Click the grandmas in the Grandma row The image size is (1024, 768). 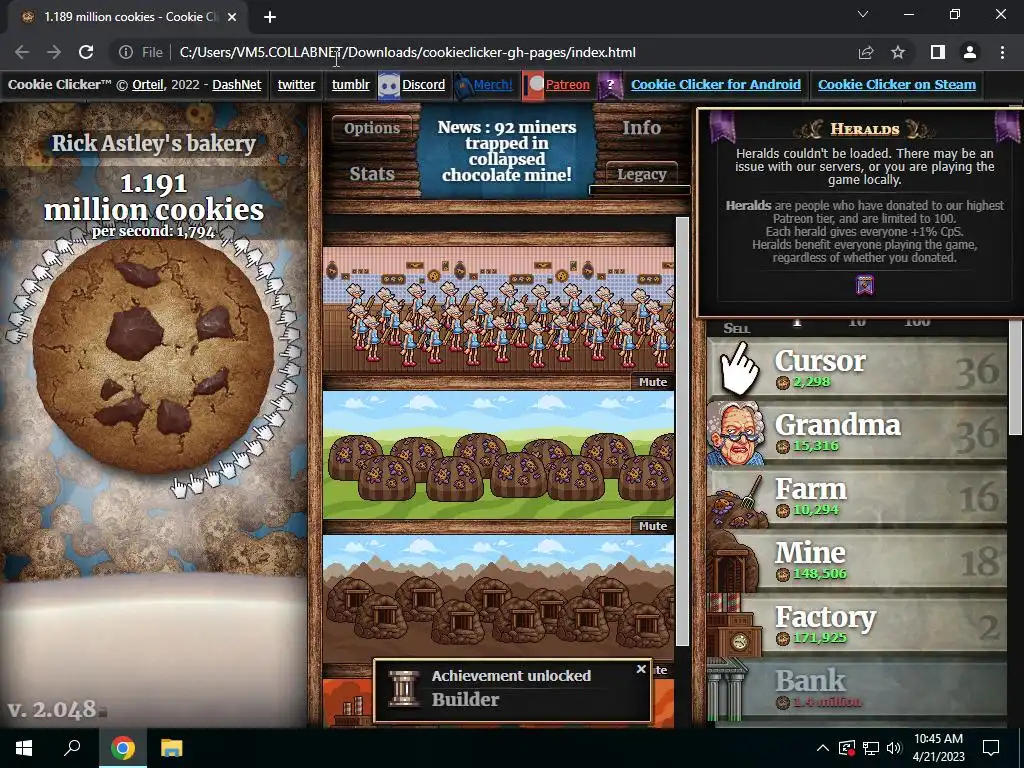pyautogui.click(x=499, y=310)
